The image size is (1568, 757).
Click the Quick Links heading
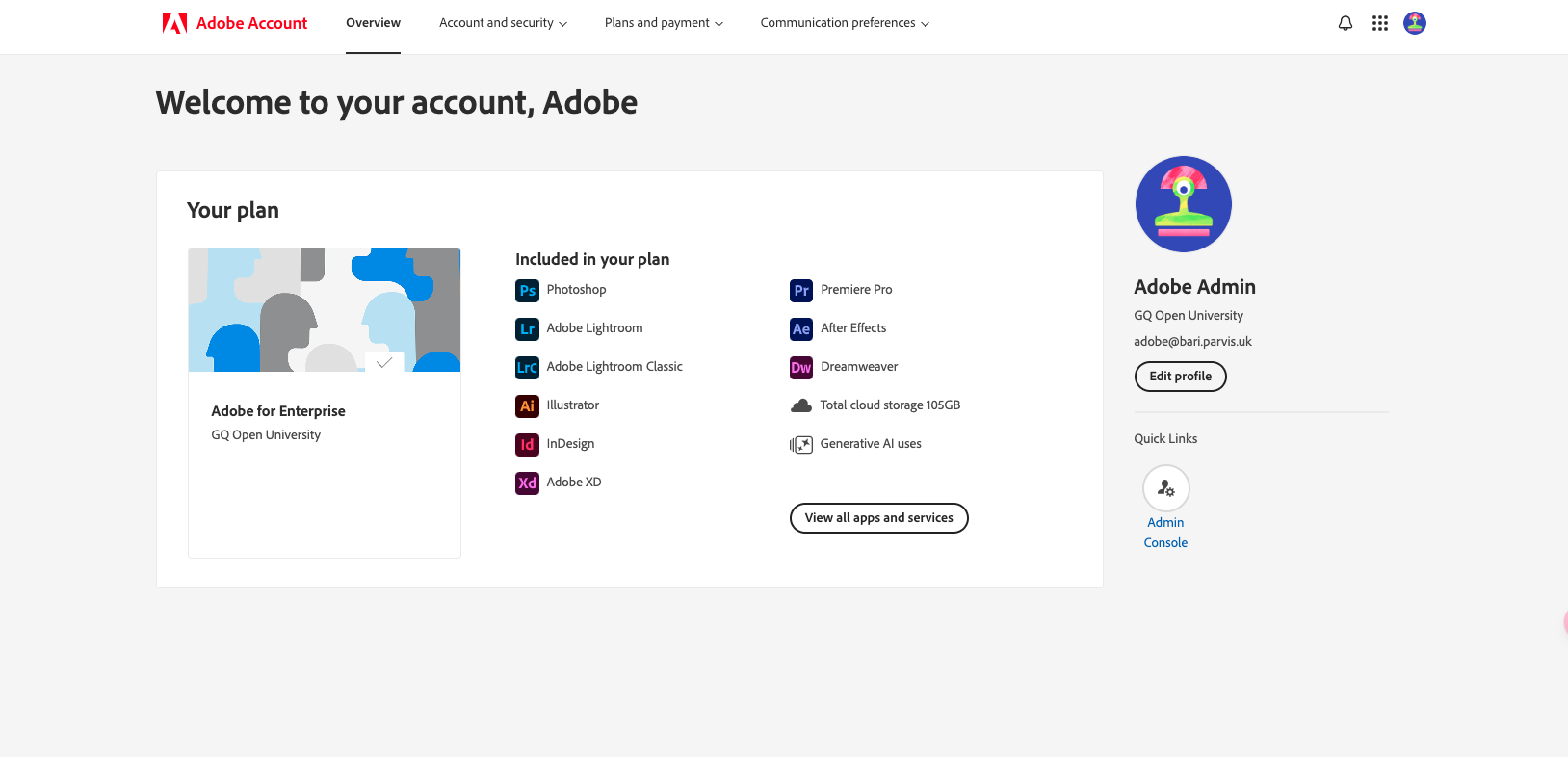point(1165,439)
